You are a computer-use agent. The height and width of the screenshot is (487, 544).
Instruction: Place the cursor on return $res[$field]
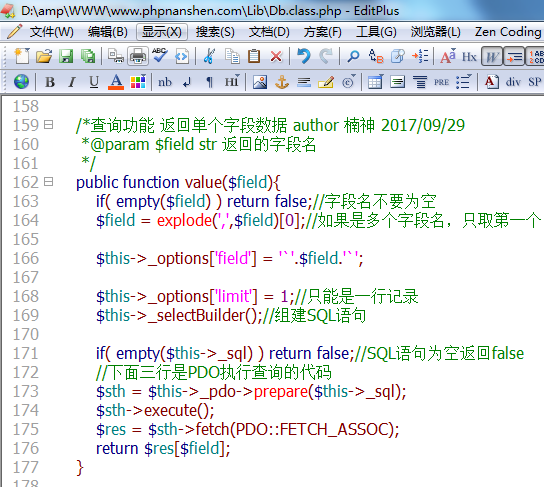pyautogui.click(x=163, y=448)
